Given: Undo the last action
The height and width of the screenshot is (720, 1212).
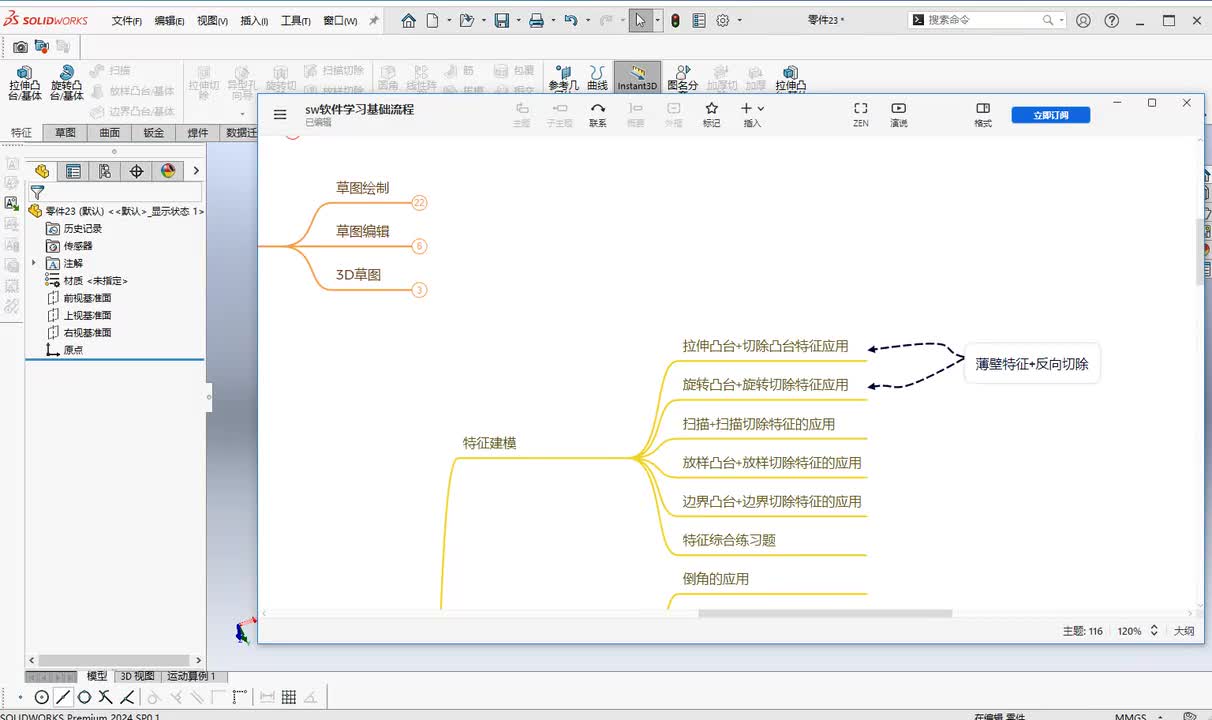Looking at the screenshot, I should pos(570,20).
